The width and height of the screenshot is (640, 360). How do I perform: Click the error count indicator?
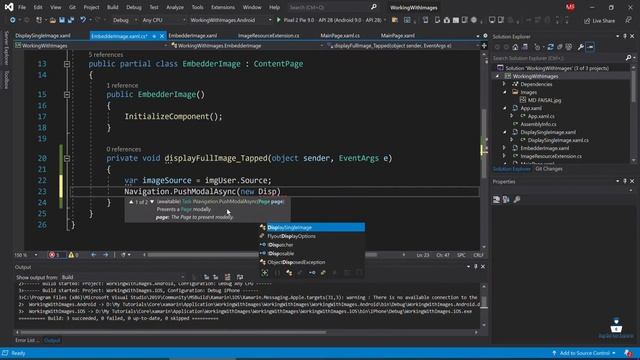[x=55, y=255]
